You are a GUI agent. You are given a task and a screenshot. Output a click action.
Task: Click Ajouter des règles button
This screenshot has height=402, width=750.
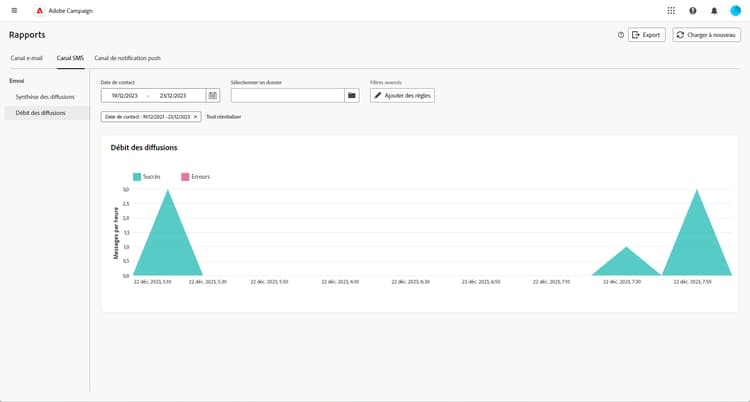click(x=402, y=96)
